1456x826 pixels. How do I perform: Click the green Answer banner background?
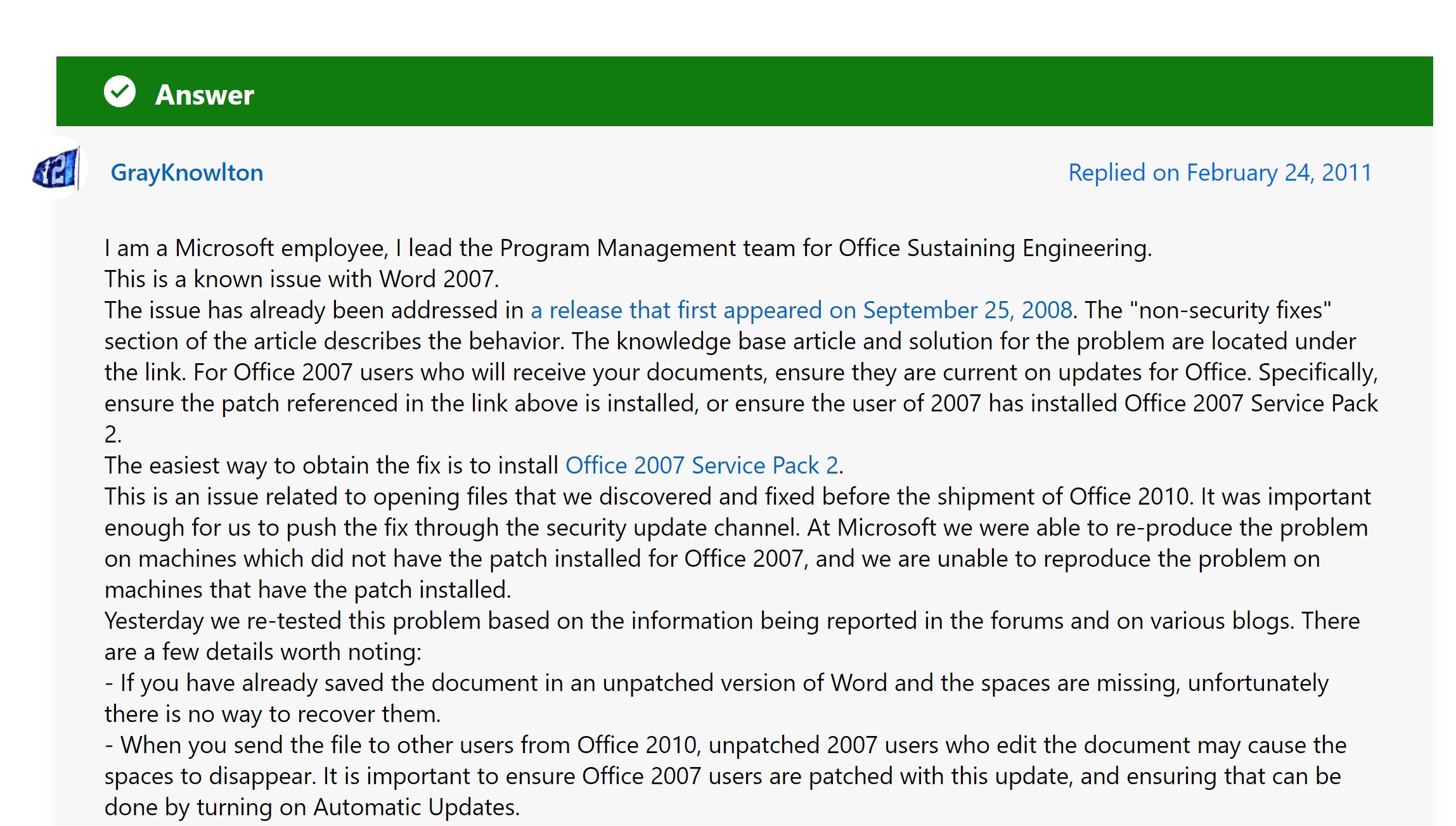tap(824, 92)
